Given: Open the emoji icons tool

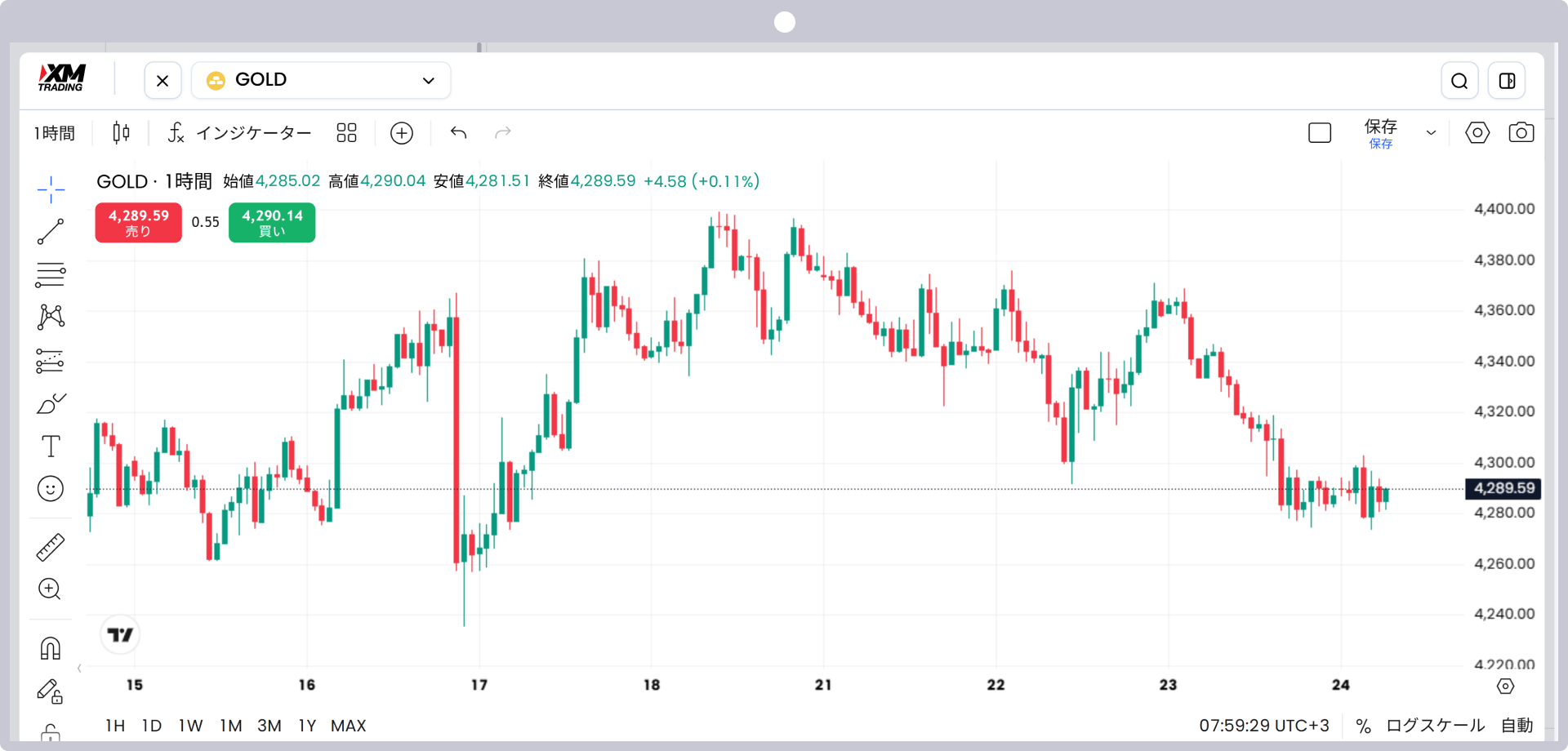Looking at the screenshot, I should tap(51, 489).
